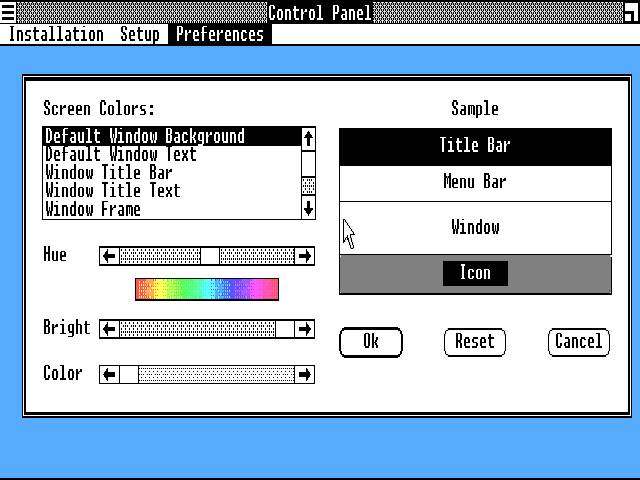Click the Hue slider left arrow

point(109,256)
